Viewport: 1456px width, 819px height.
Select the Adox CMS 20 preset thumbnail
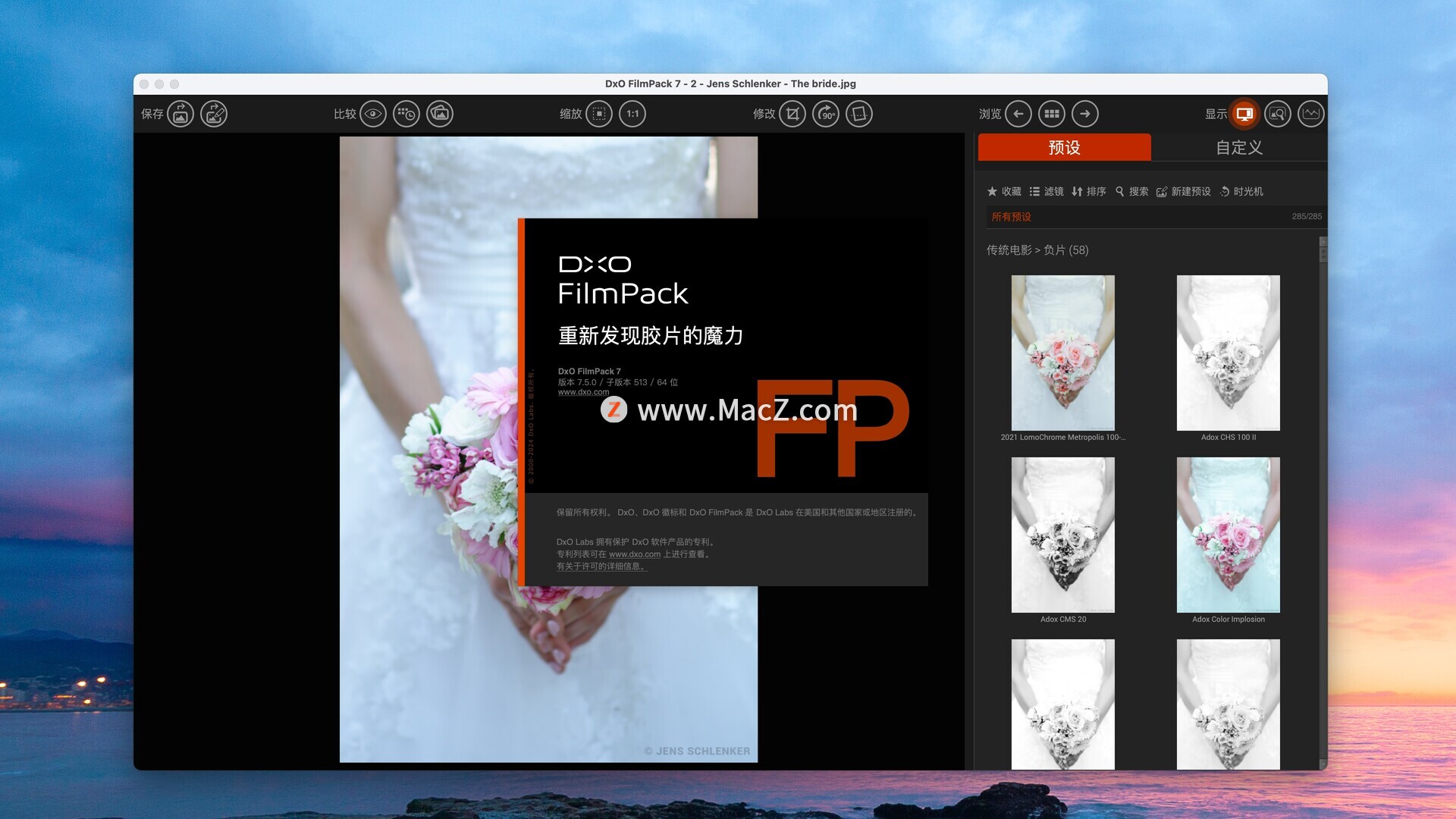[1063, 535]
